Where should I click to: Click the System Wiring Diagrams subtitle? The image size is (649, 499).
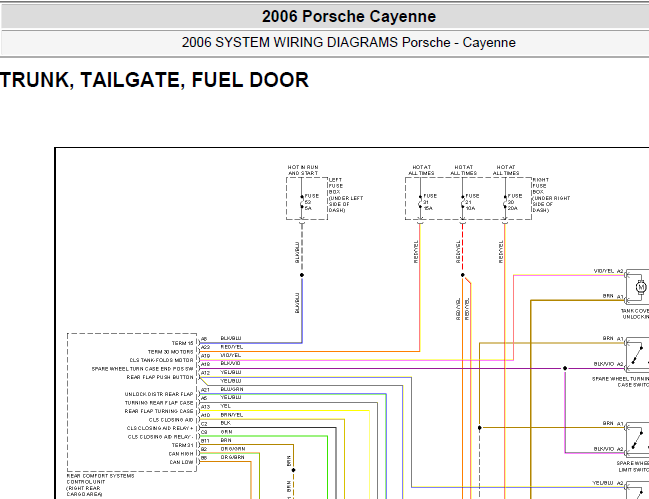coord(349,43)
